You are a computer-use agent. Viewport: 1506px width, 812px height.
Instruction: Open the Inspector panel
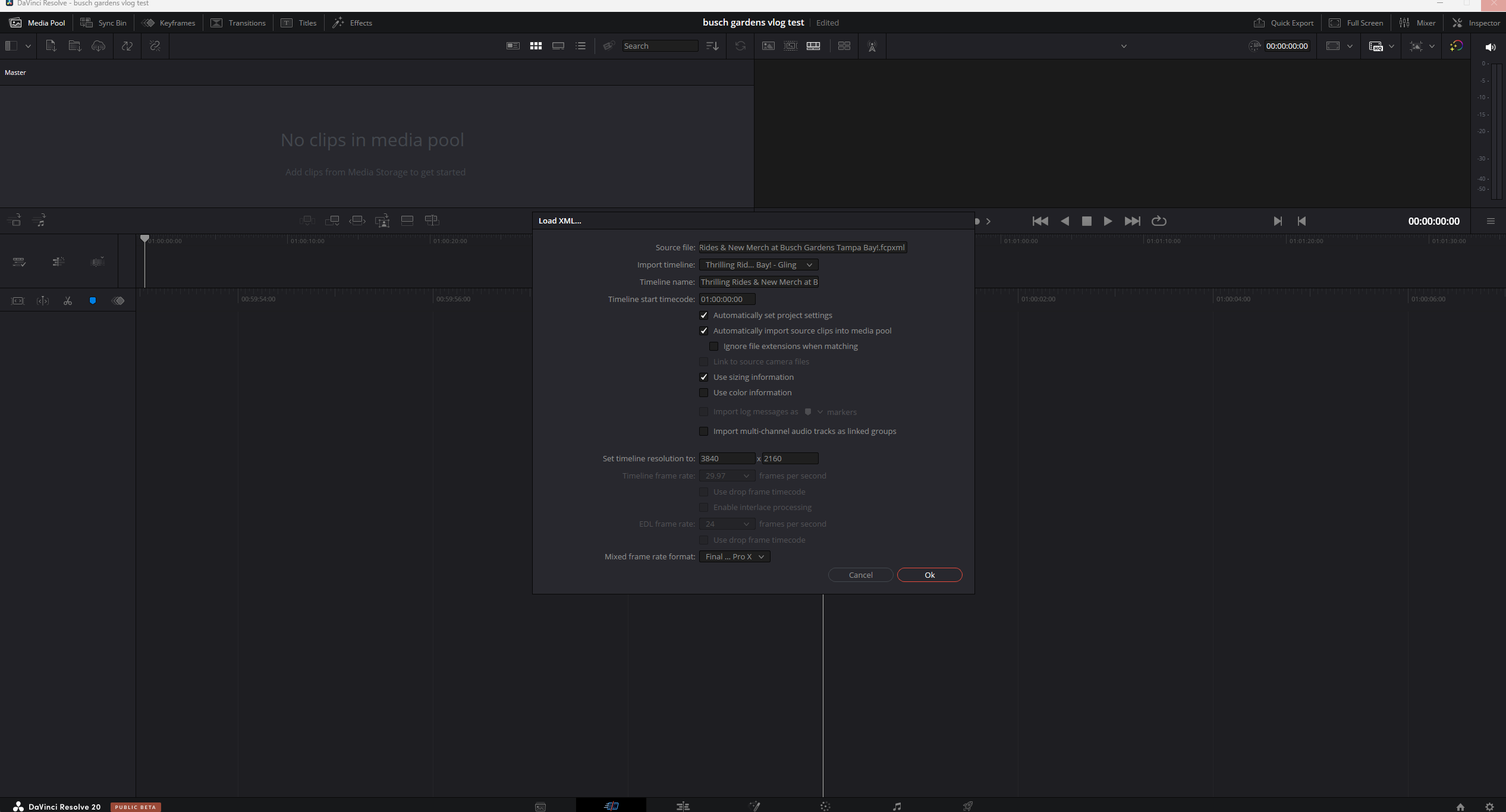pyautogui.click(x=1476, y=23)
